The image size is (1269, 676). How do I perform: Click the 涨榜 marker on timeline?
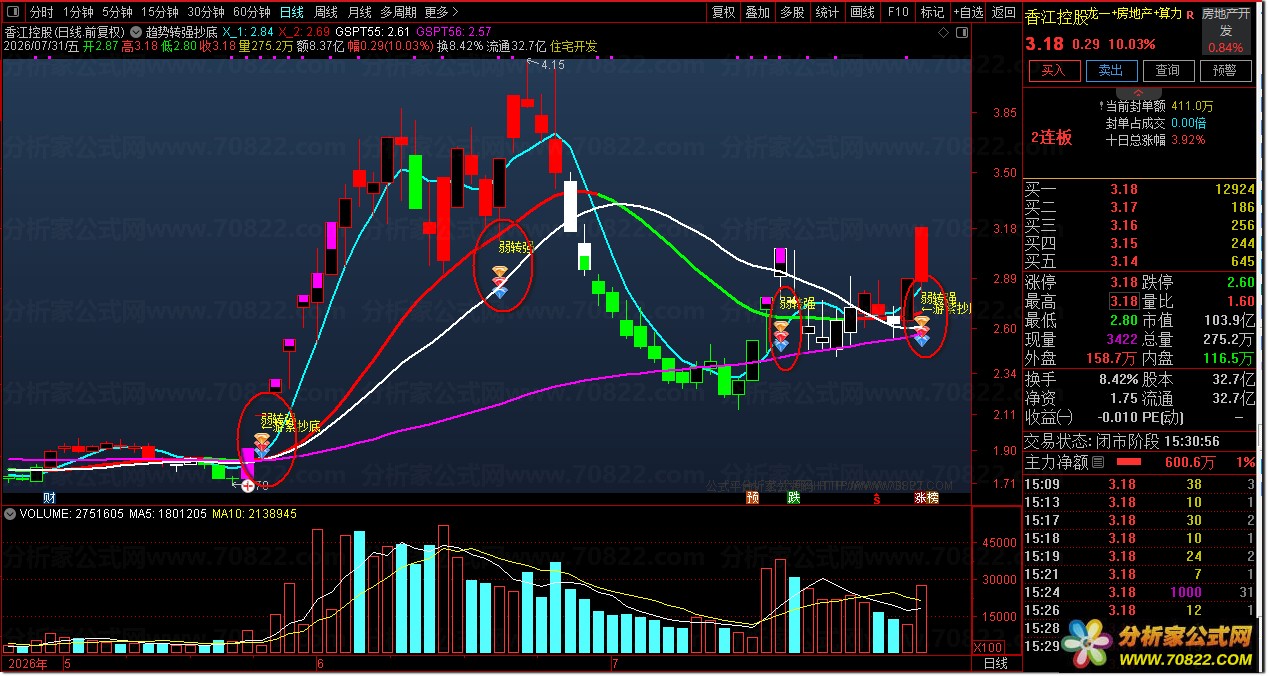coord(925,497)
